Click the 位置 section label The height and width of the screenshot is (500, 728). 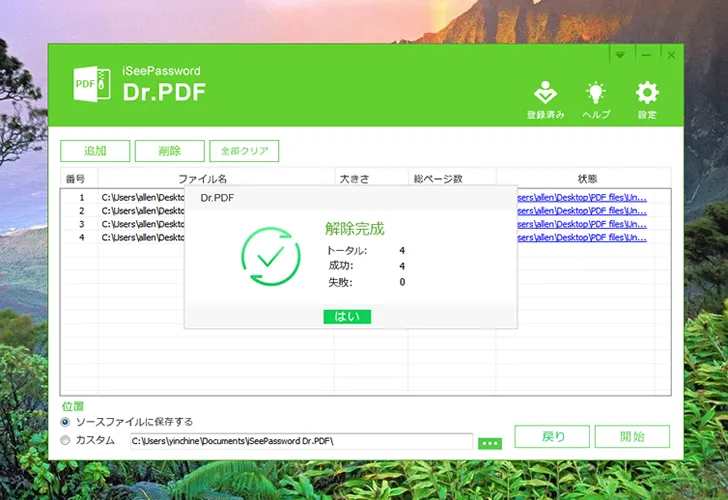click(x=73, y=406)
